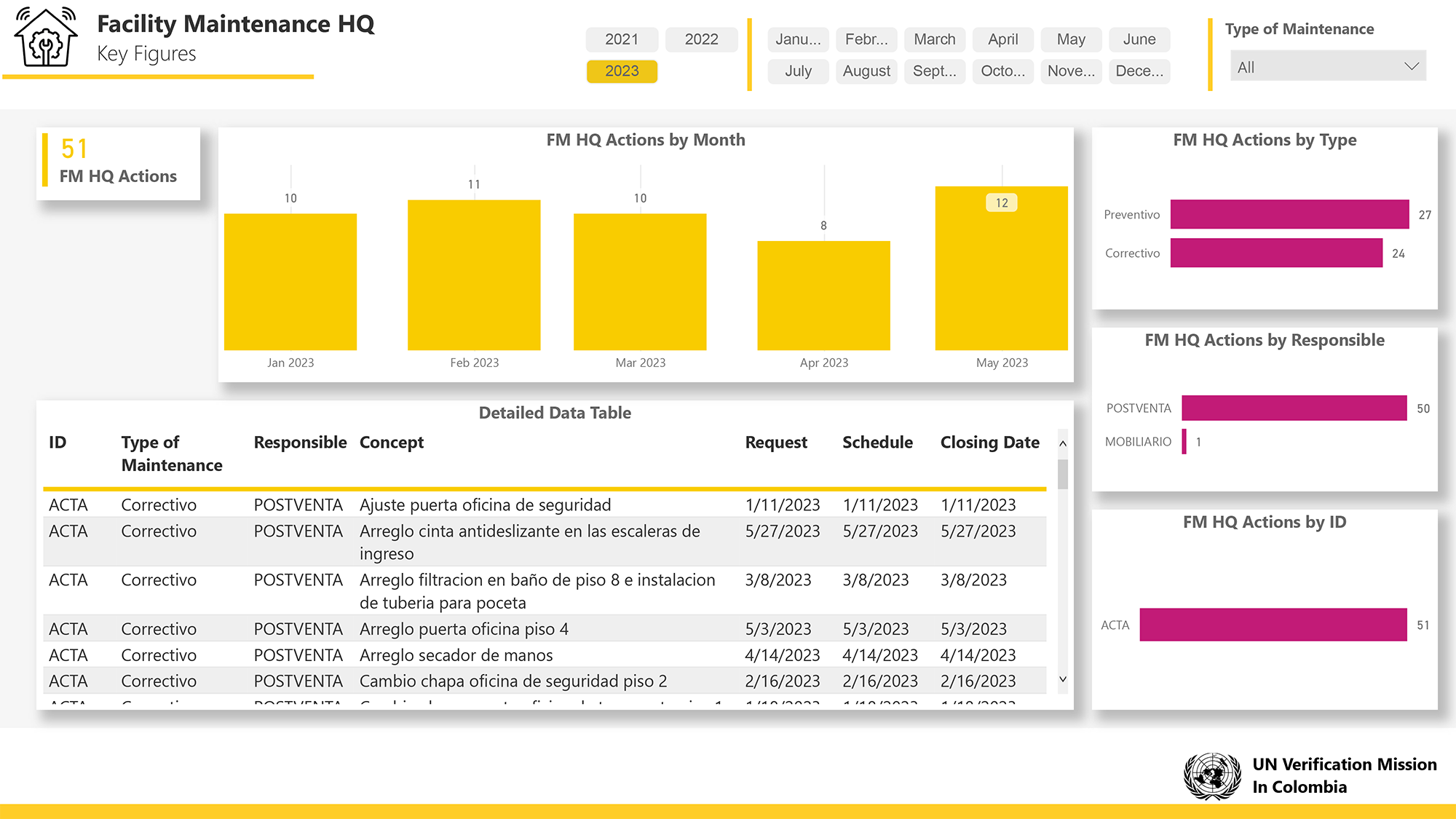
Task: Filter by April month button
Action: pyautogui.click(x=1003, y=39)
